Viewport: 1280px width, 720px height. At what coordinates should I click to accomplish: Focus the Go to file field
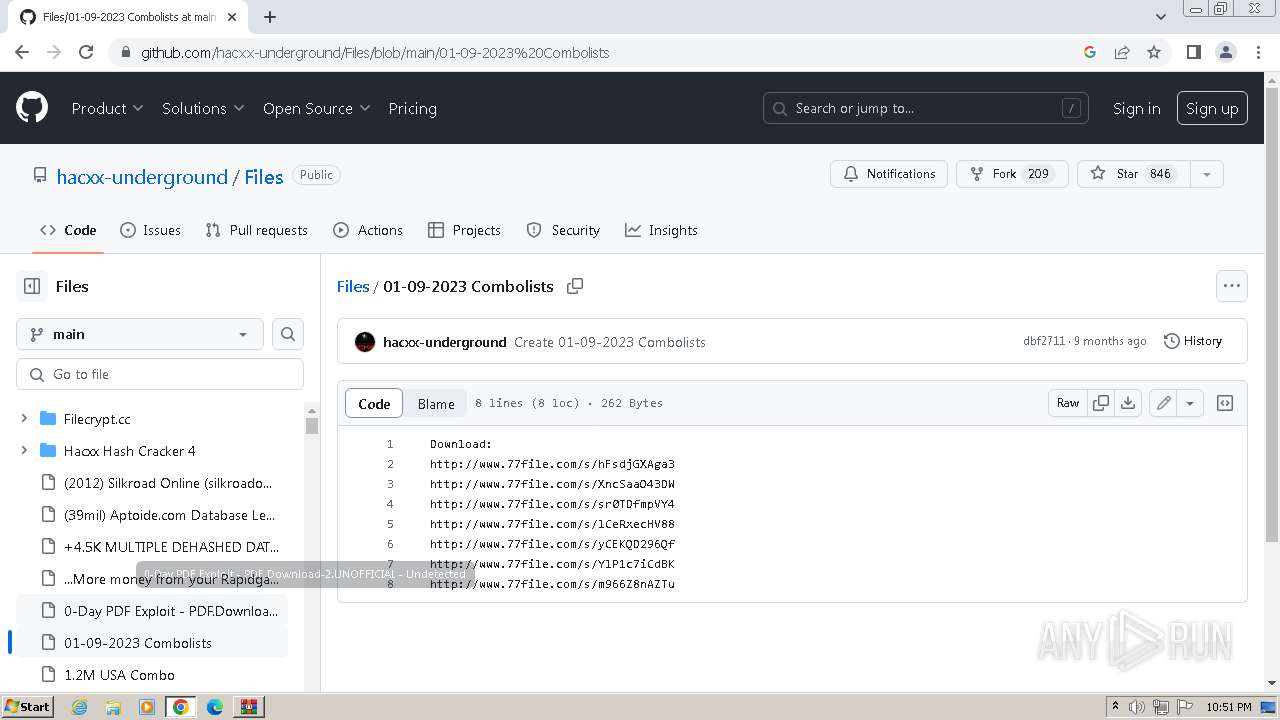pos(160,374)
